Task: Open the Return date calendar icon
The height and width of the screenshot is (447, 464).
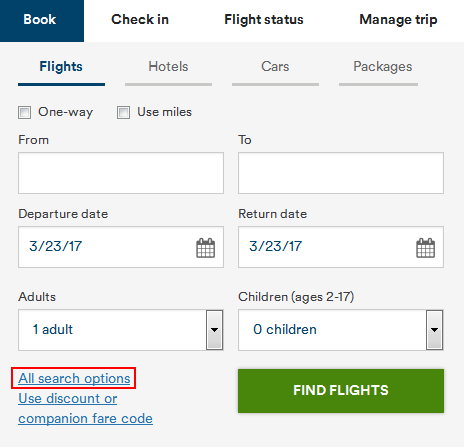Action: 425,248
